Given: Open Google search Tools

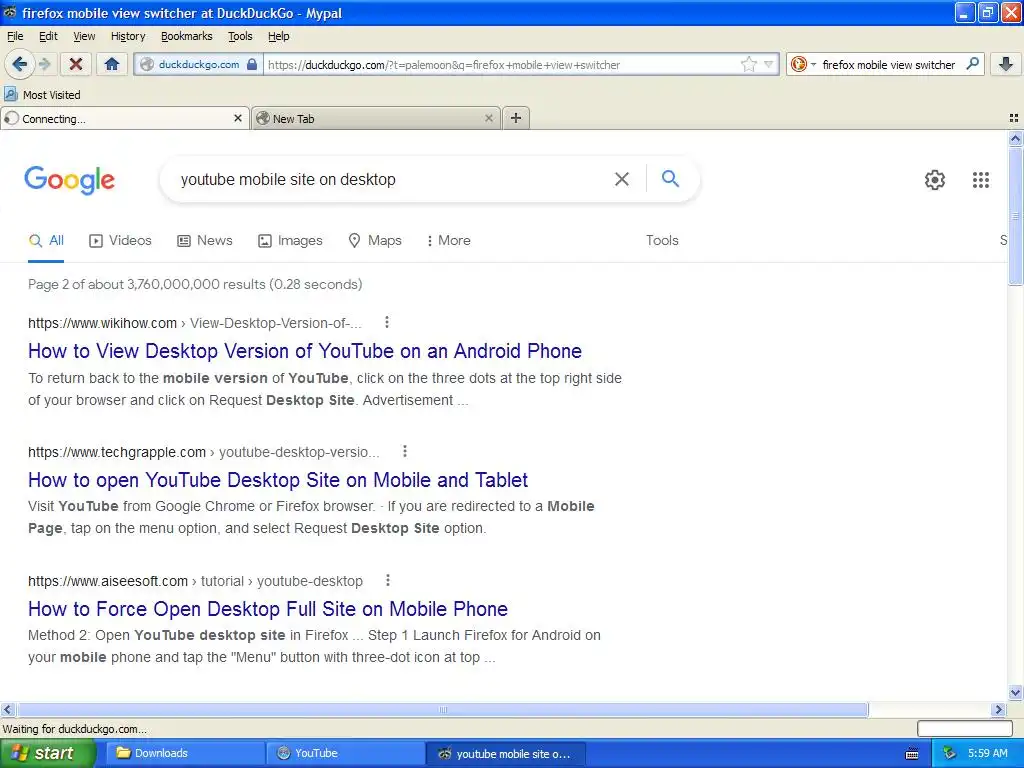Looking at the screenshot, I should (662, 240).
